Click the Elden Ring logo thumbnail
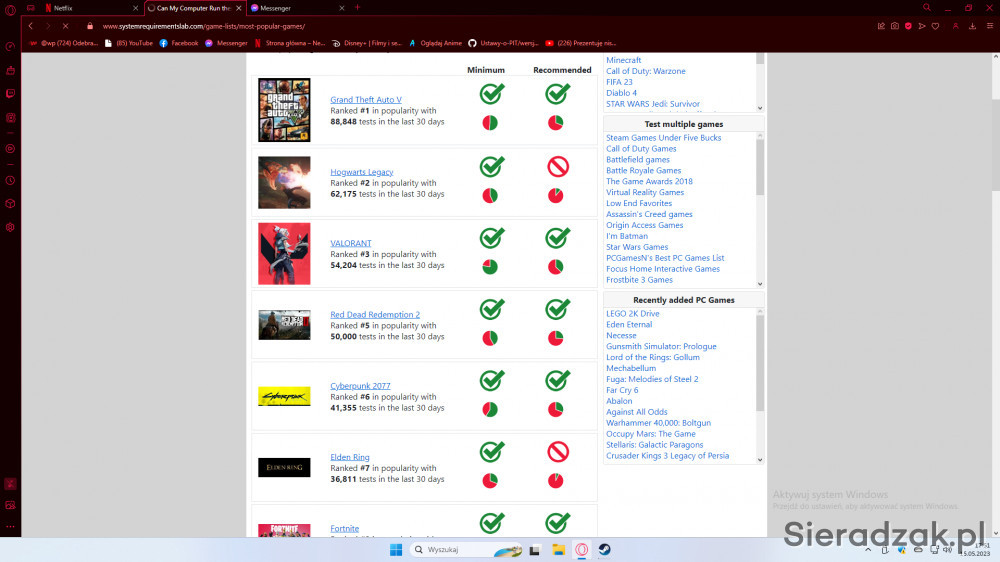1000x562 pixels. click(x=284, y=468)
